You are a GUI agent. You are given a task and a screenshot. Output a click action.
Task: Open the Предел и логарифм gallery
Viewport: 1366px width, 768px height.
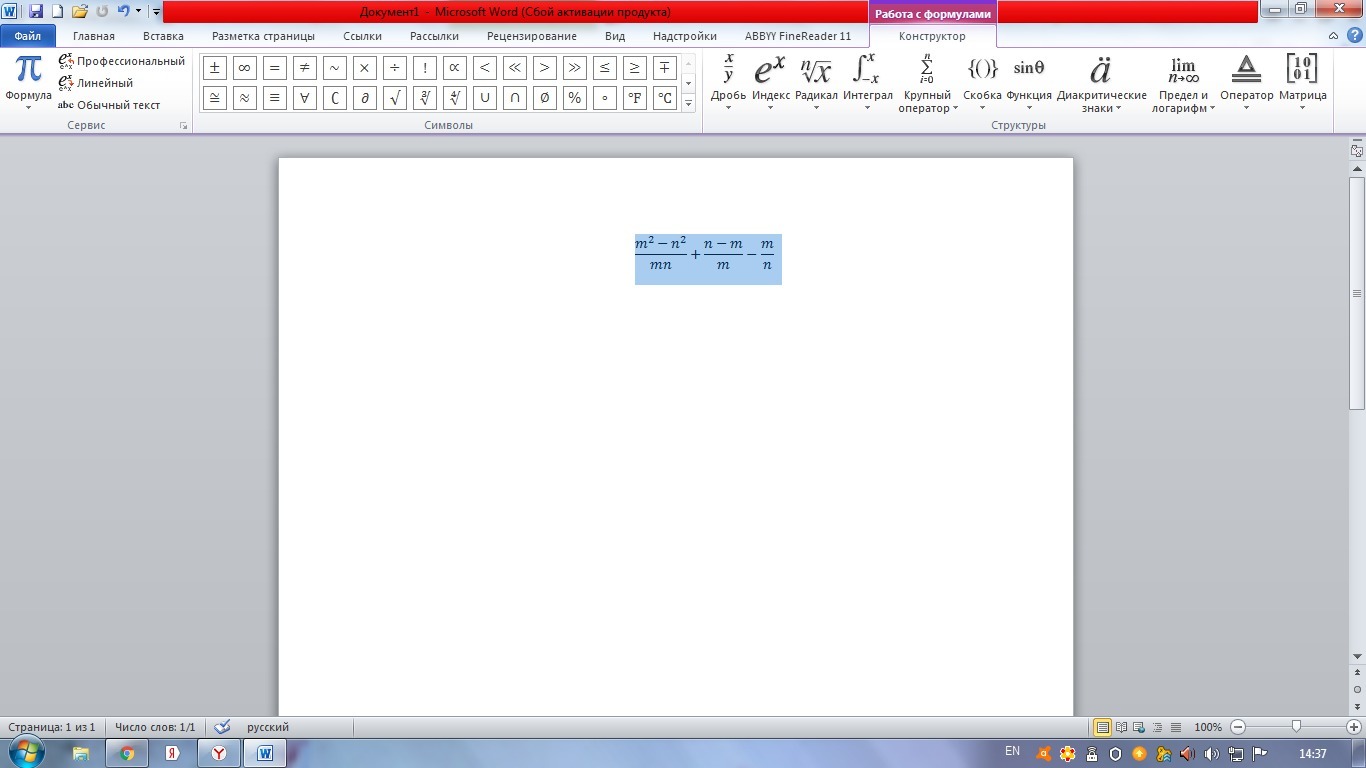coord(1184,82)
